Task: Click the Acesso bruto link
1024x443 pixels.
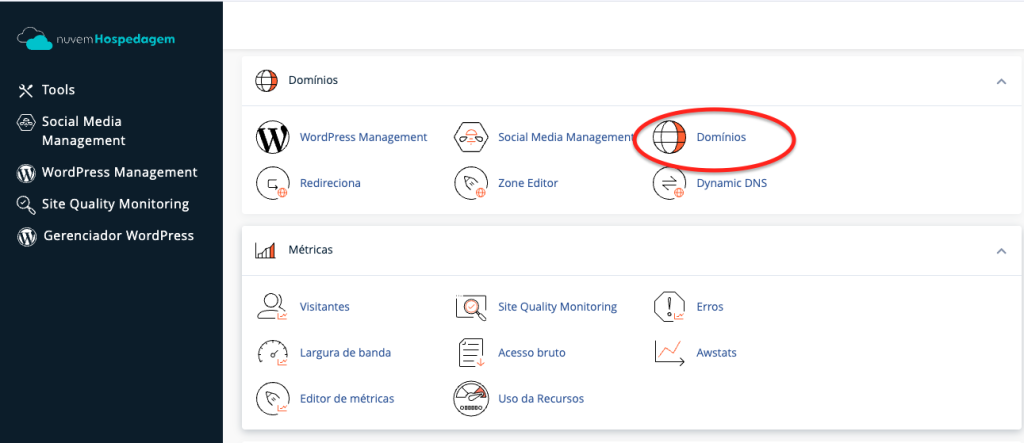Action: click(x=531, y=352)
